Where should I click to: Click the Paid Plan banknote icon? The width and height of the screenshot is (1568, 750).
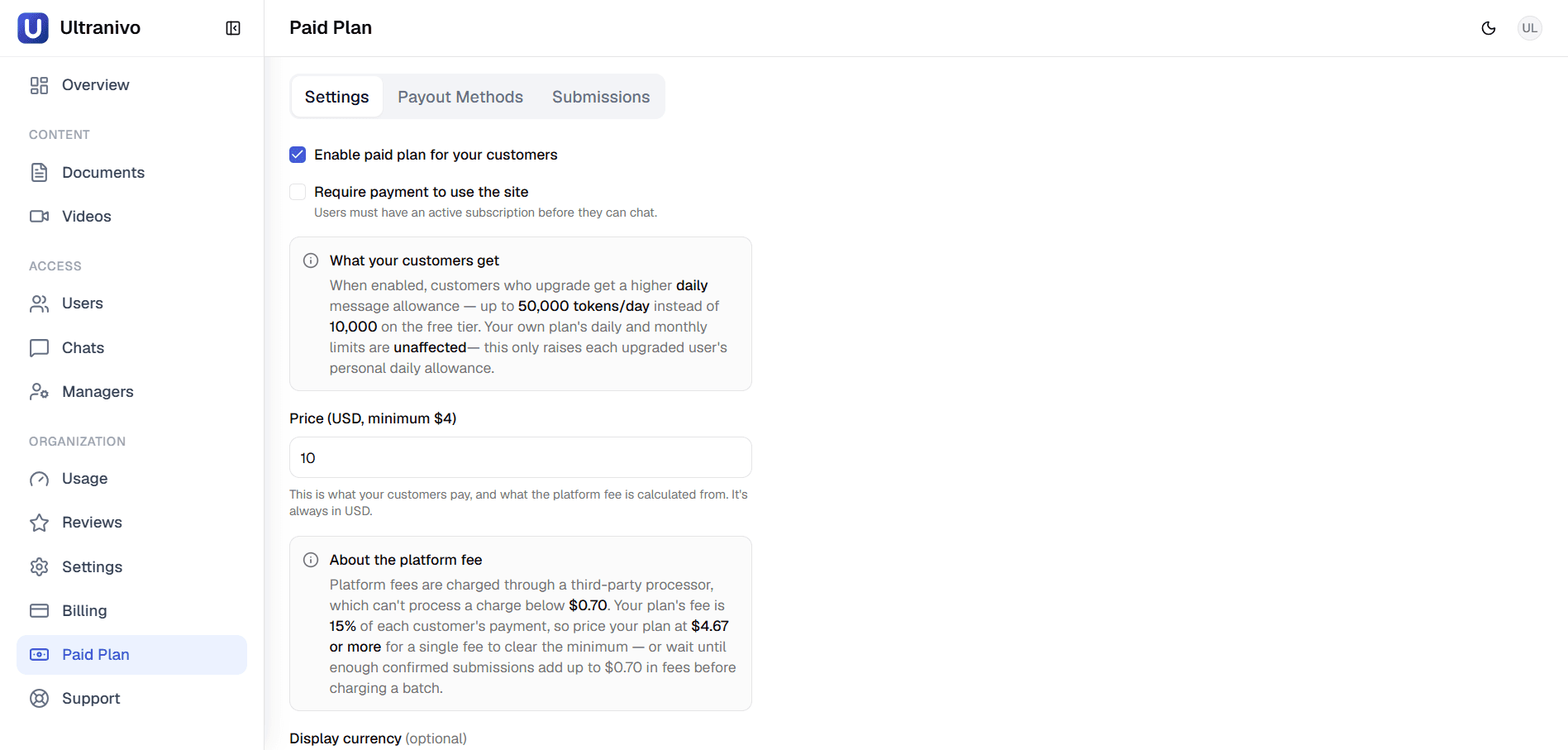39,654
